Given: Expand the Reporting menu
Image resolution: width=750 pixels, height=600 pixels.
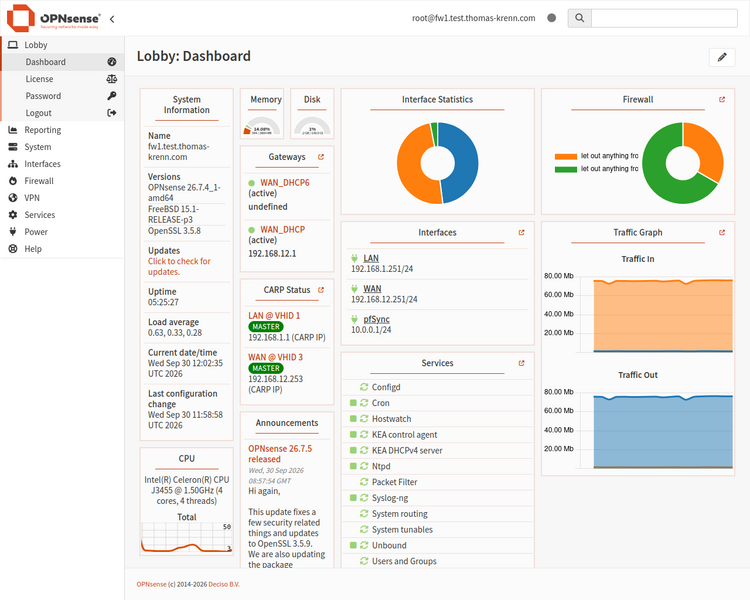Looking at the screenshot, I should [62, 130].
